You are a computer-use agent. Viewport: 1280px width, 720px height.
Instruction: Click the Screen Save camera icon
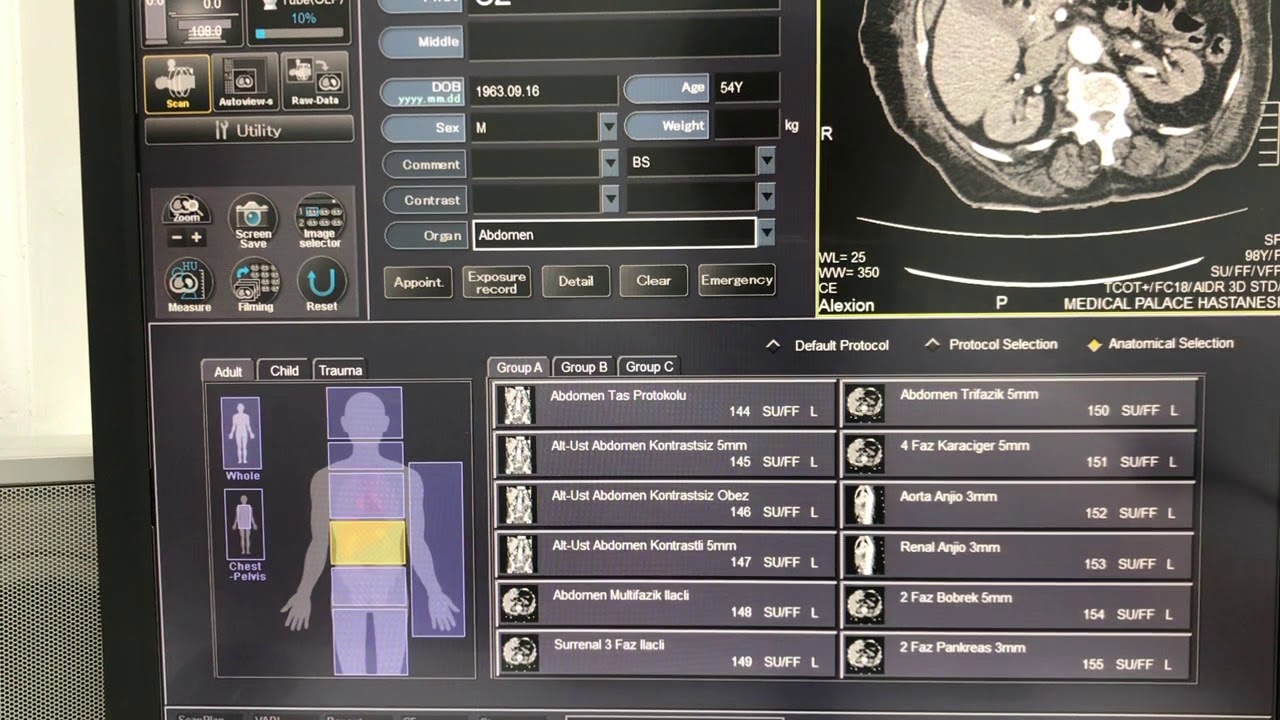click(x=253, y=221)
